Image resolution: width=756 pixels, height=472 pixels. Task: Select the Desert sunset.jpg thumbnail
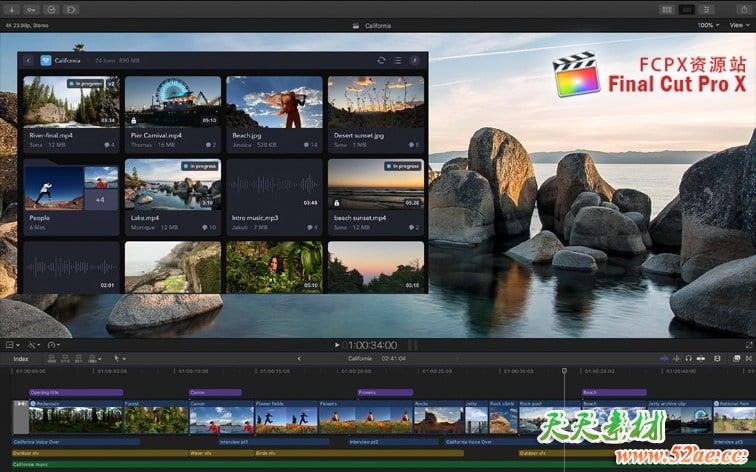coord(376,102)
